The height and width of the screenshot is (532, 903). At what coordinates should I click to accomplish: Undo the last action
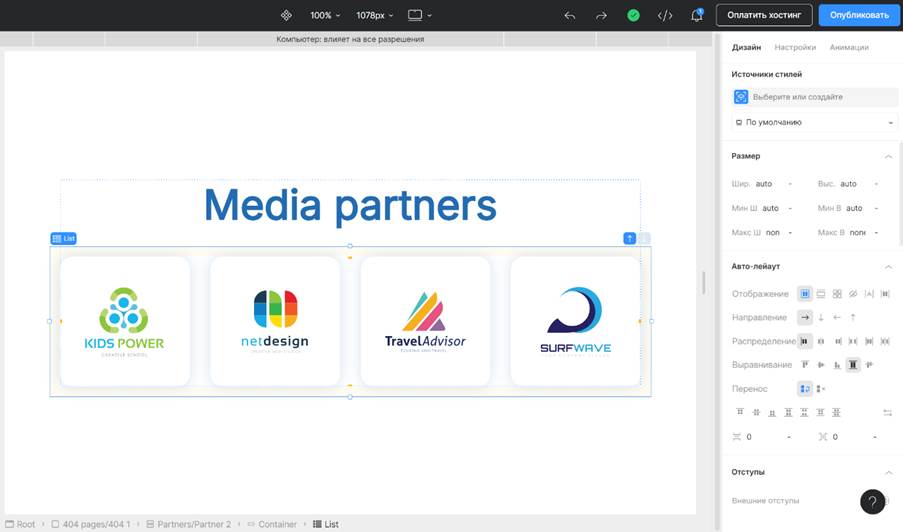click(x=570, y=16)
